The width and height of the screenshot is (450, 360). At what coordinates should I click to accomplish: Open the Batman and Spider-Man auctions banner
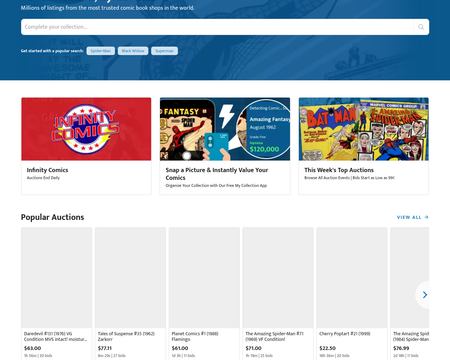[x=364, y=129]
